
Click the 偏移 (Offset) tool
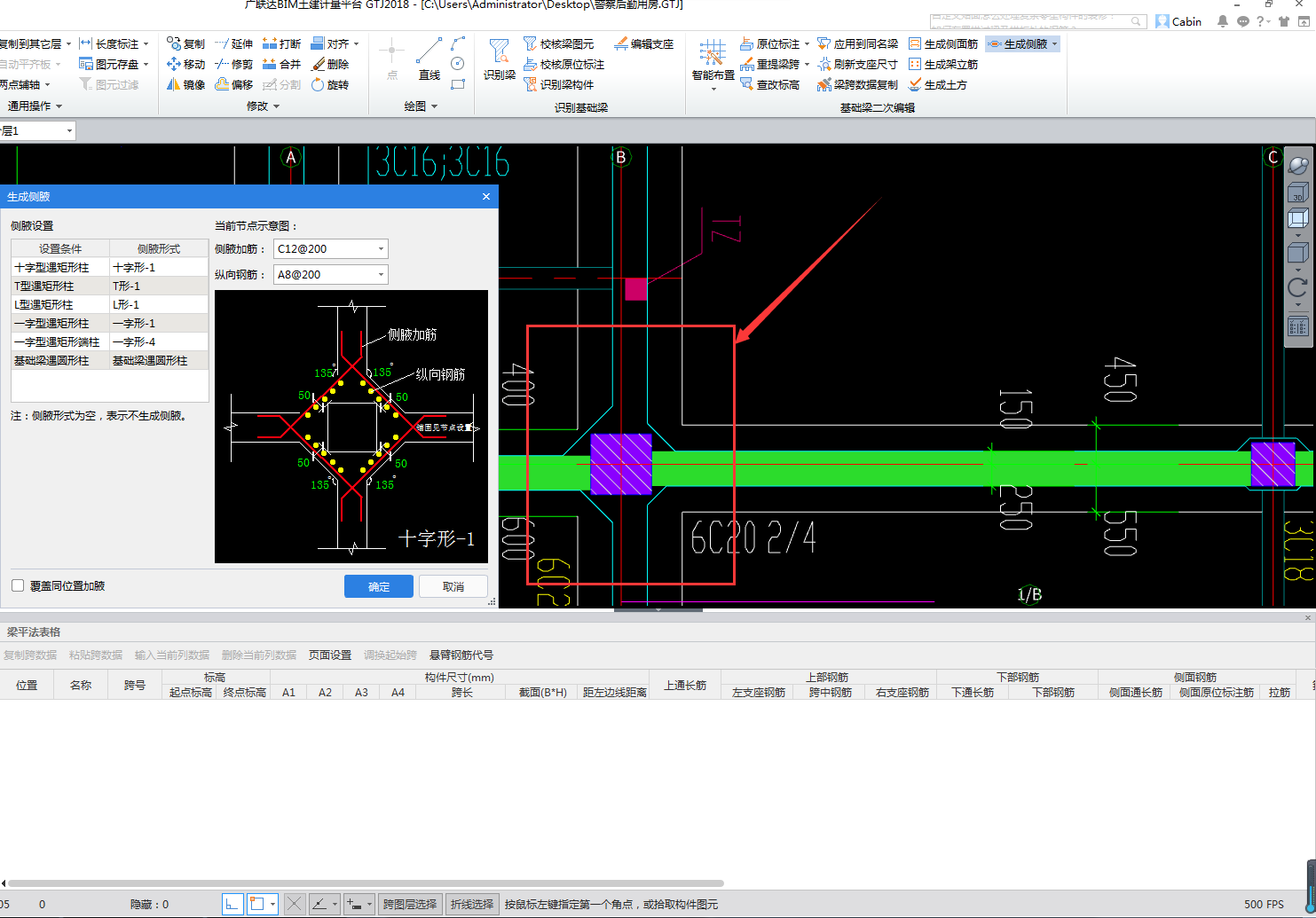[x=234, y=84]
